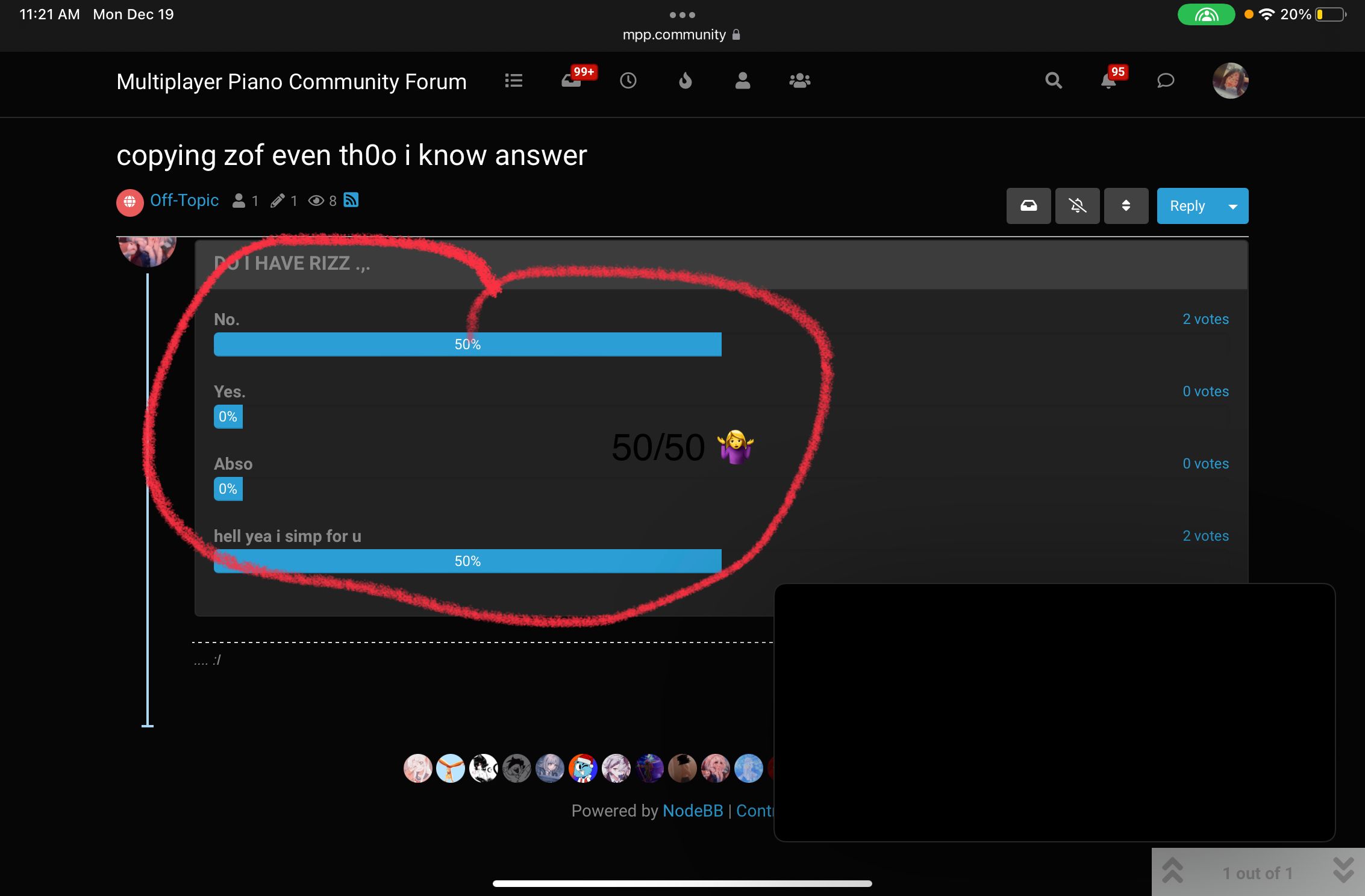Open the categories list icon
Screen dimensions: 1365x896
click(x=513, y=81)
